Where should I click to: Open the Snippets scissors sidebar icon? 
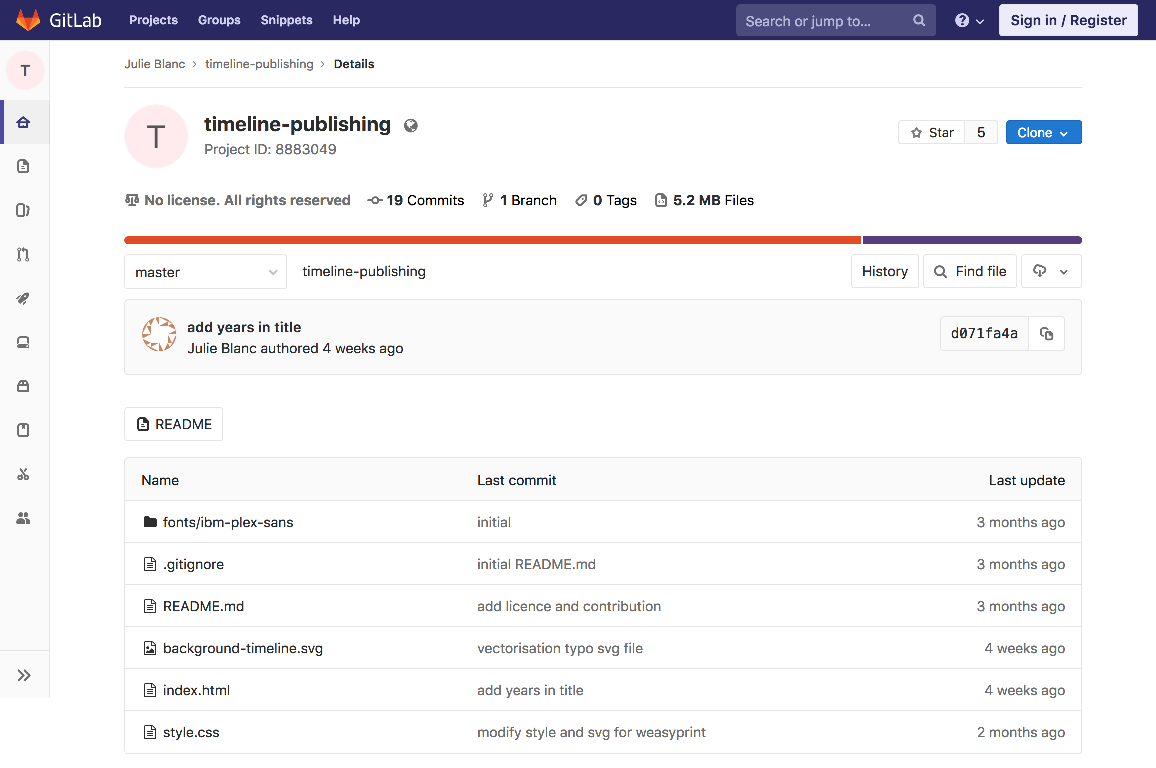pyautogui.click(x=24, y=474)
